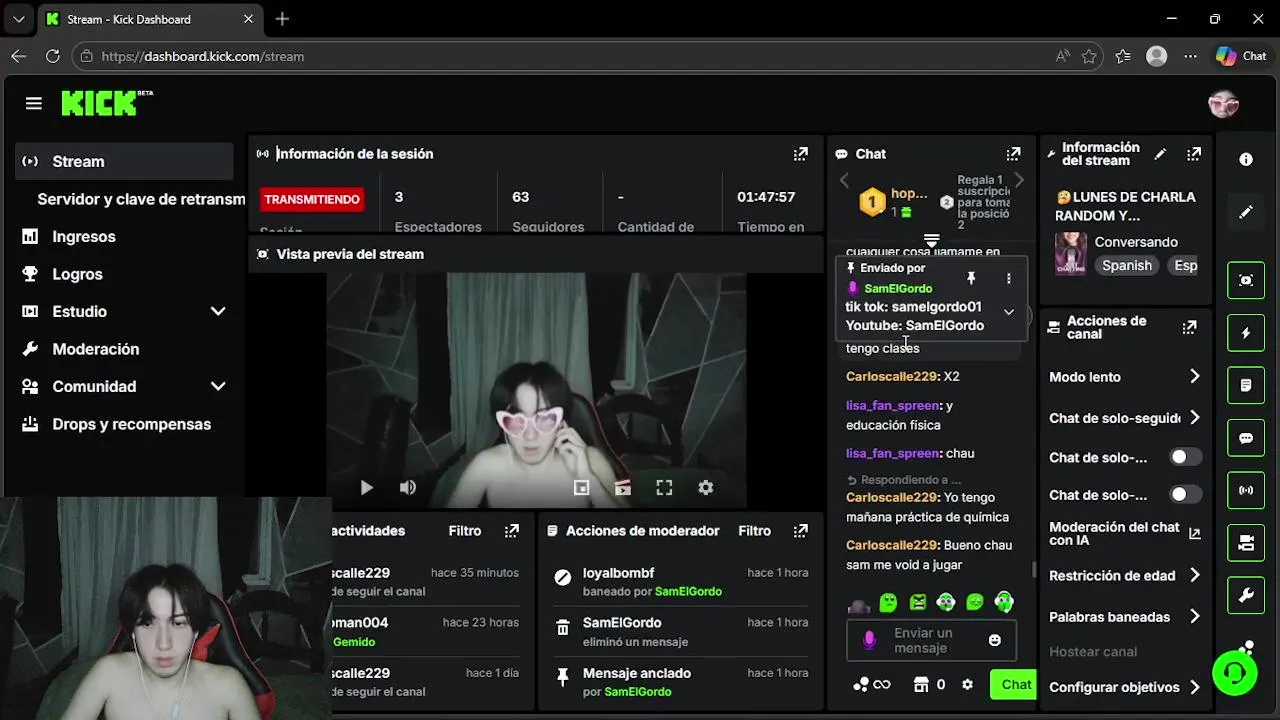Click the lightning bolt sidebar icon

[x=1246, y=333]
